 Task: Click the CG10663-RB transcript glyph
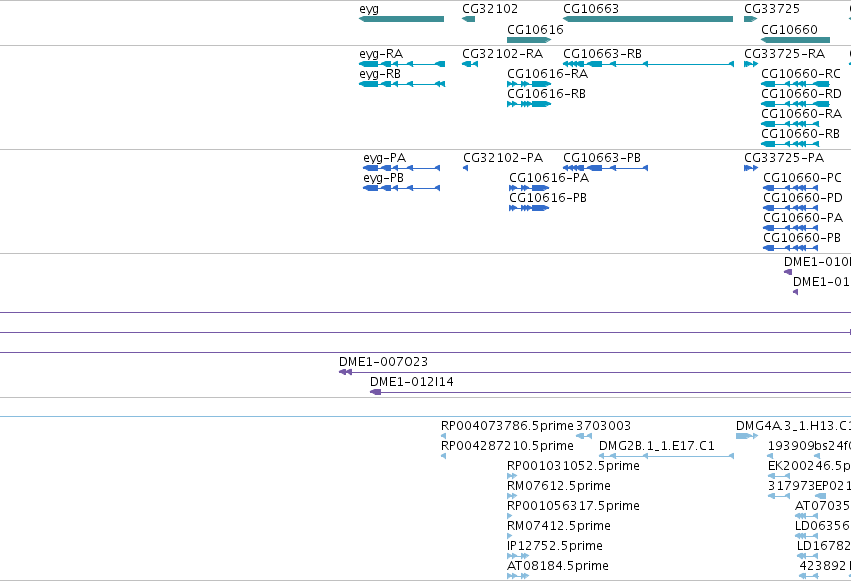point(649,64)
